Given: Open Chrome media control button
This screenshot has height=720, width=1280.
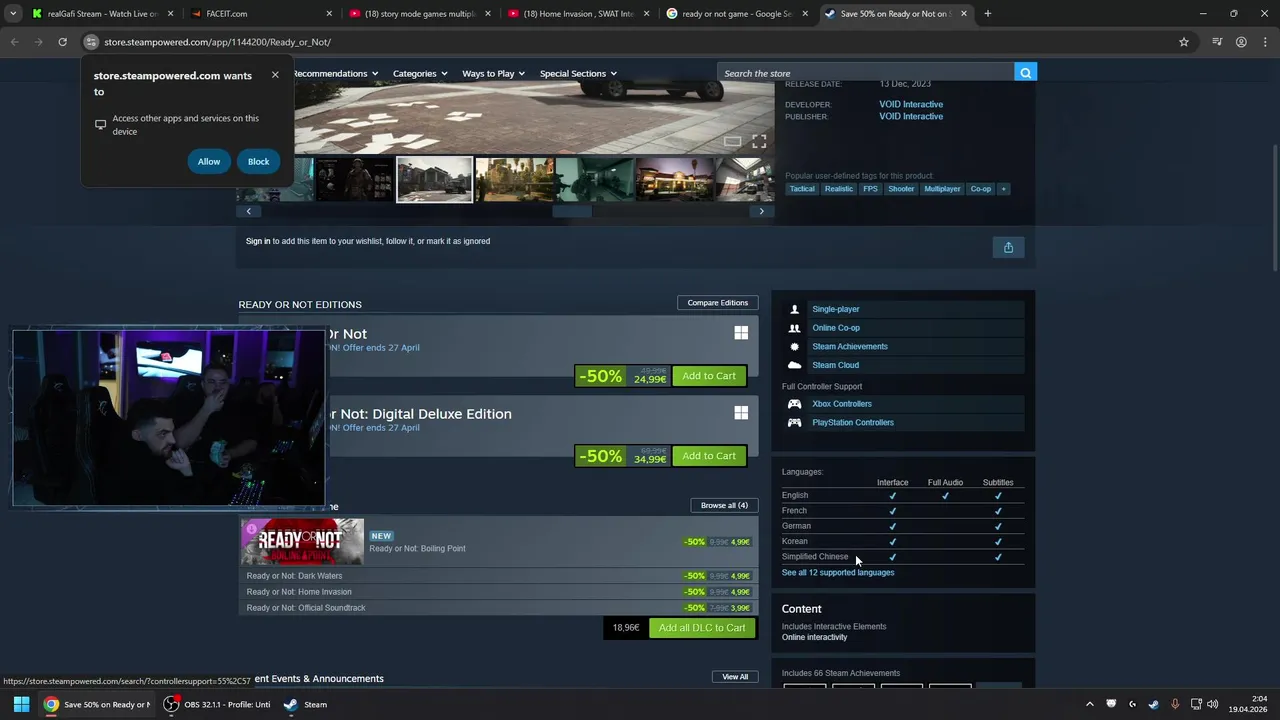Looking at the screenshot, I should coord(1217,42).
